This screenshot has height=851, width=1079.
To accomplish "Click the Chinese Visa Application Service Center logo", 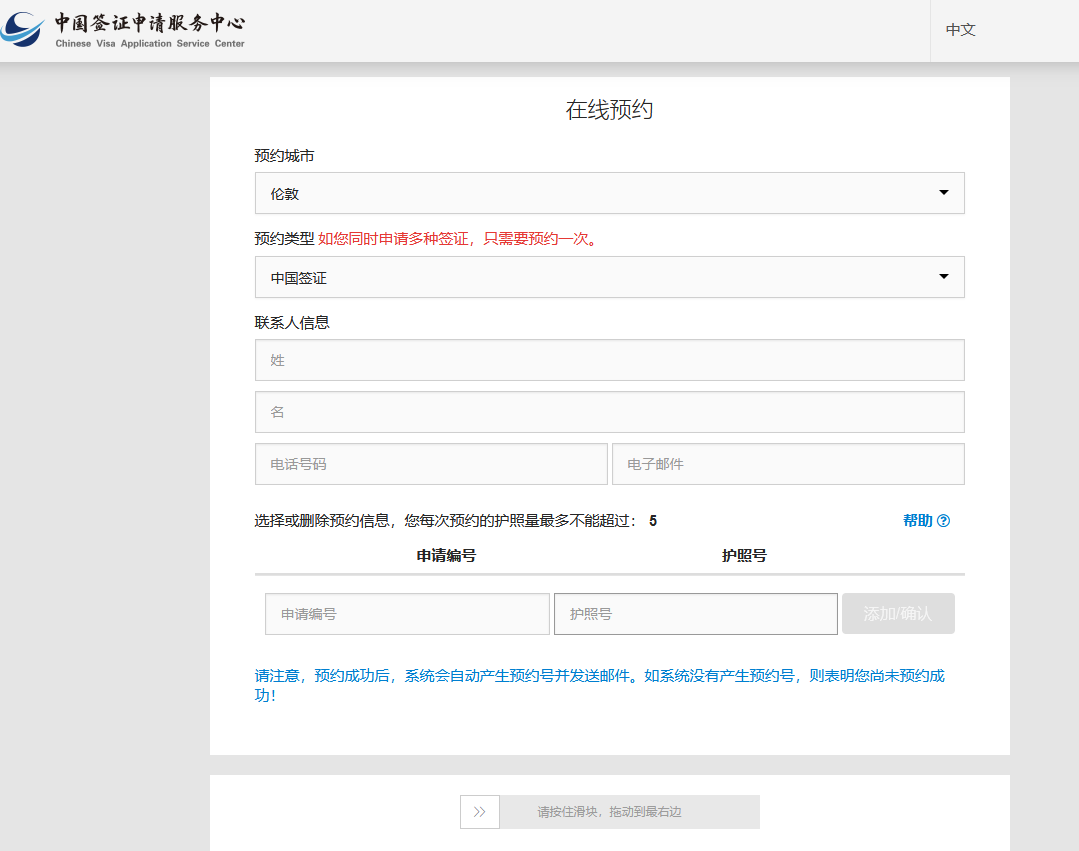I will (123, 30).
